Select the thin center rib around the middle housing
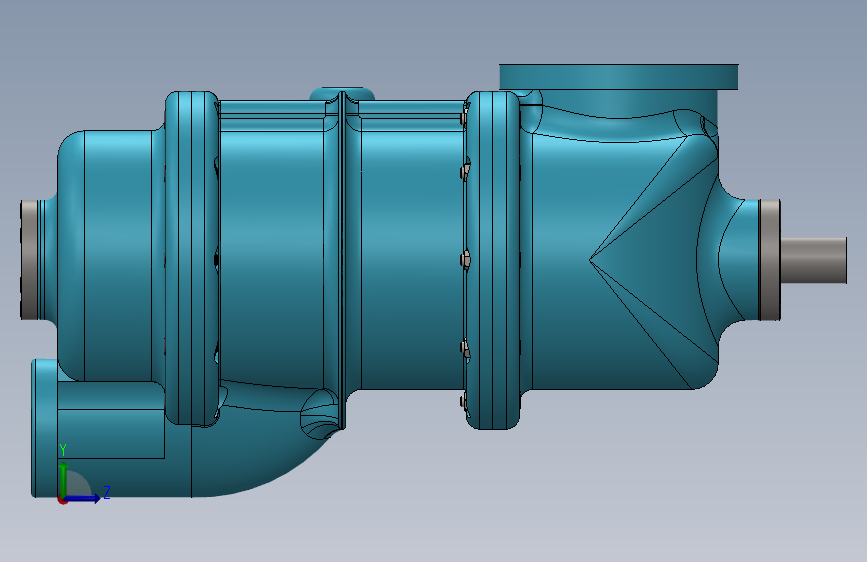867x562 pixels. click(342, 260)
